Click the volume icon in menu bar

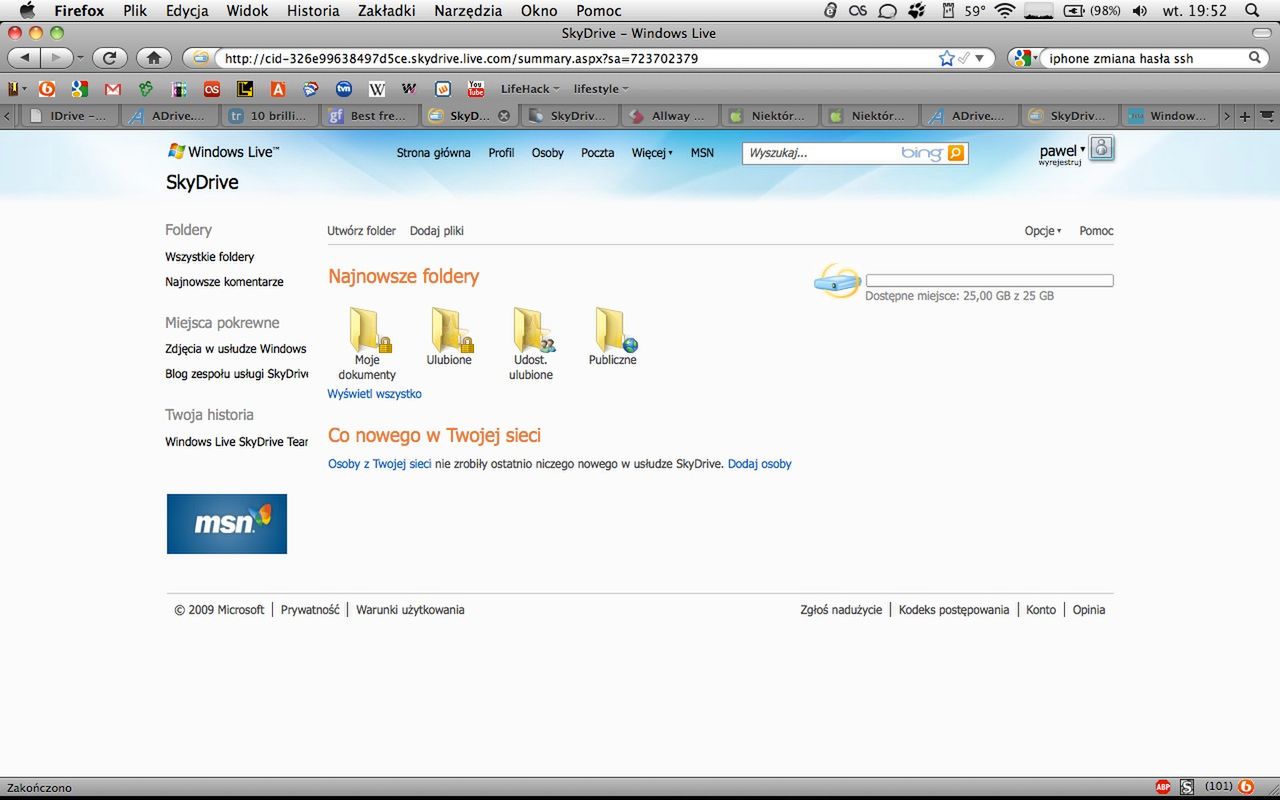coord(1140,11)
